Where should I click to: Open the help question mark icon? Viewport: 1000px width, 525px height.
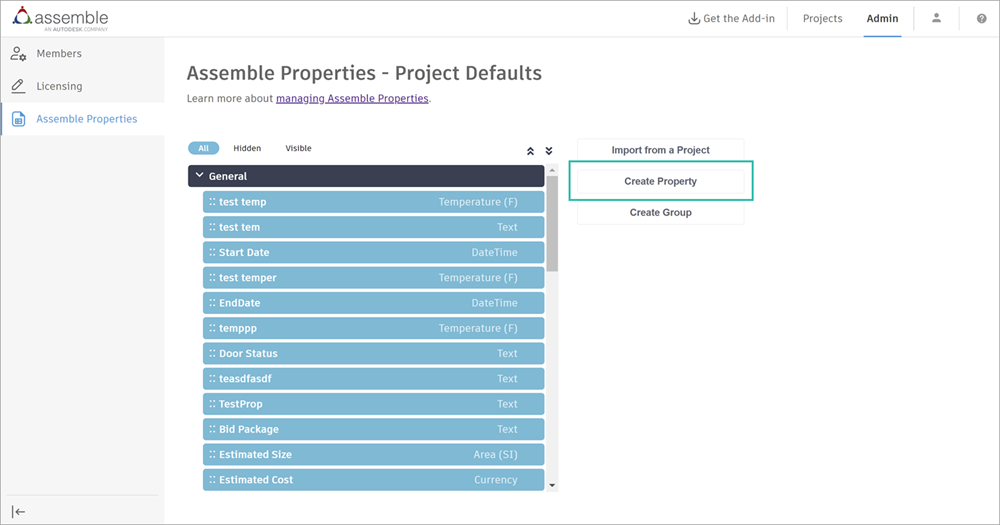981,19
